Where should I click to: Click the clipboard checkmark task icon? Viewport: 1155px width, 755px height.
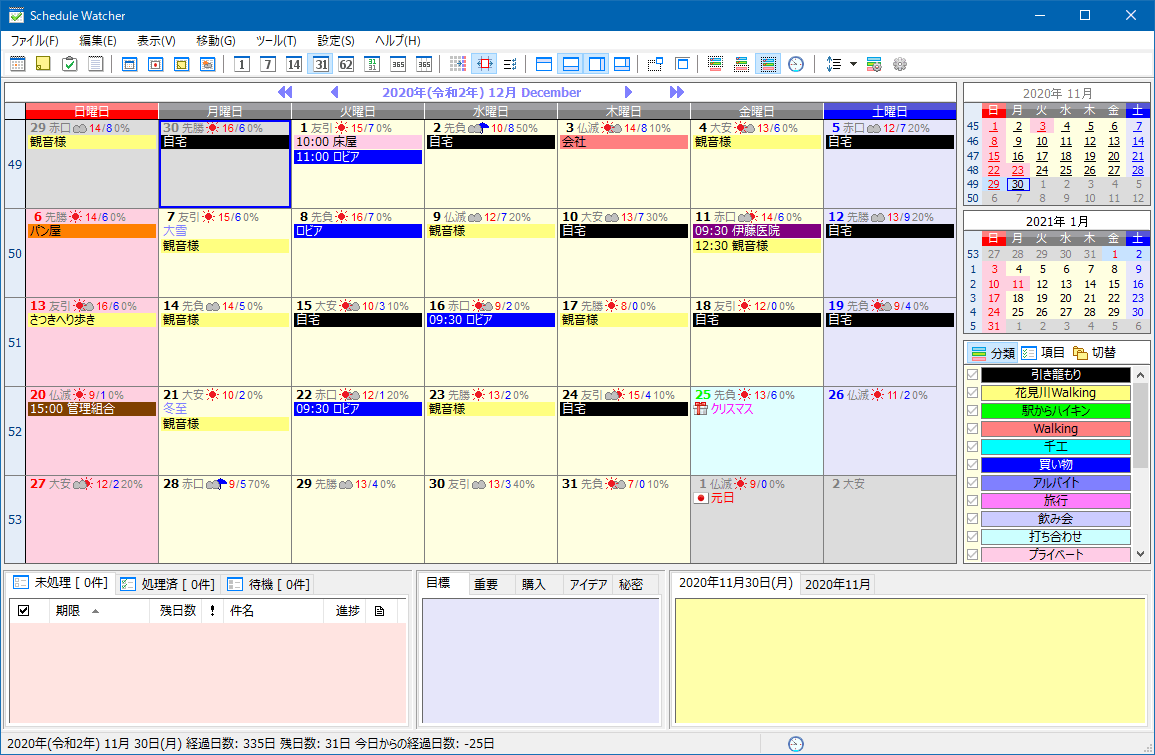click(x=69, y=64)
